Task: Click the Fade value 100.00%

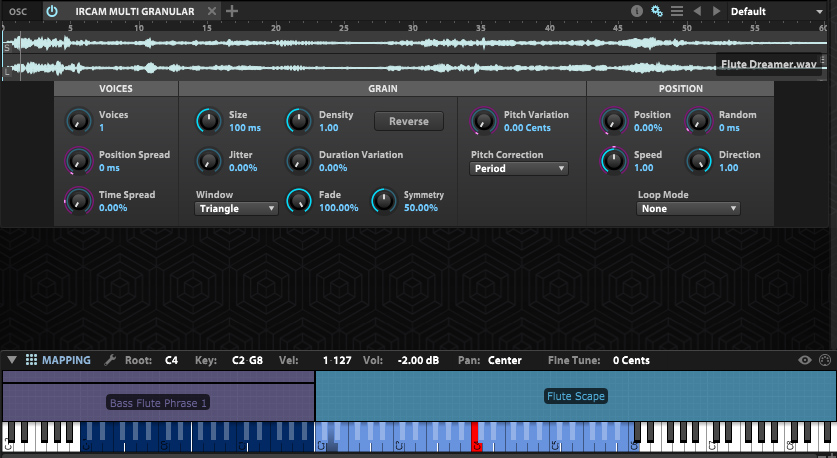Action: point(338,208)
